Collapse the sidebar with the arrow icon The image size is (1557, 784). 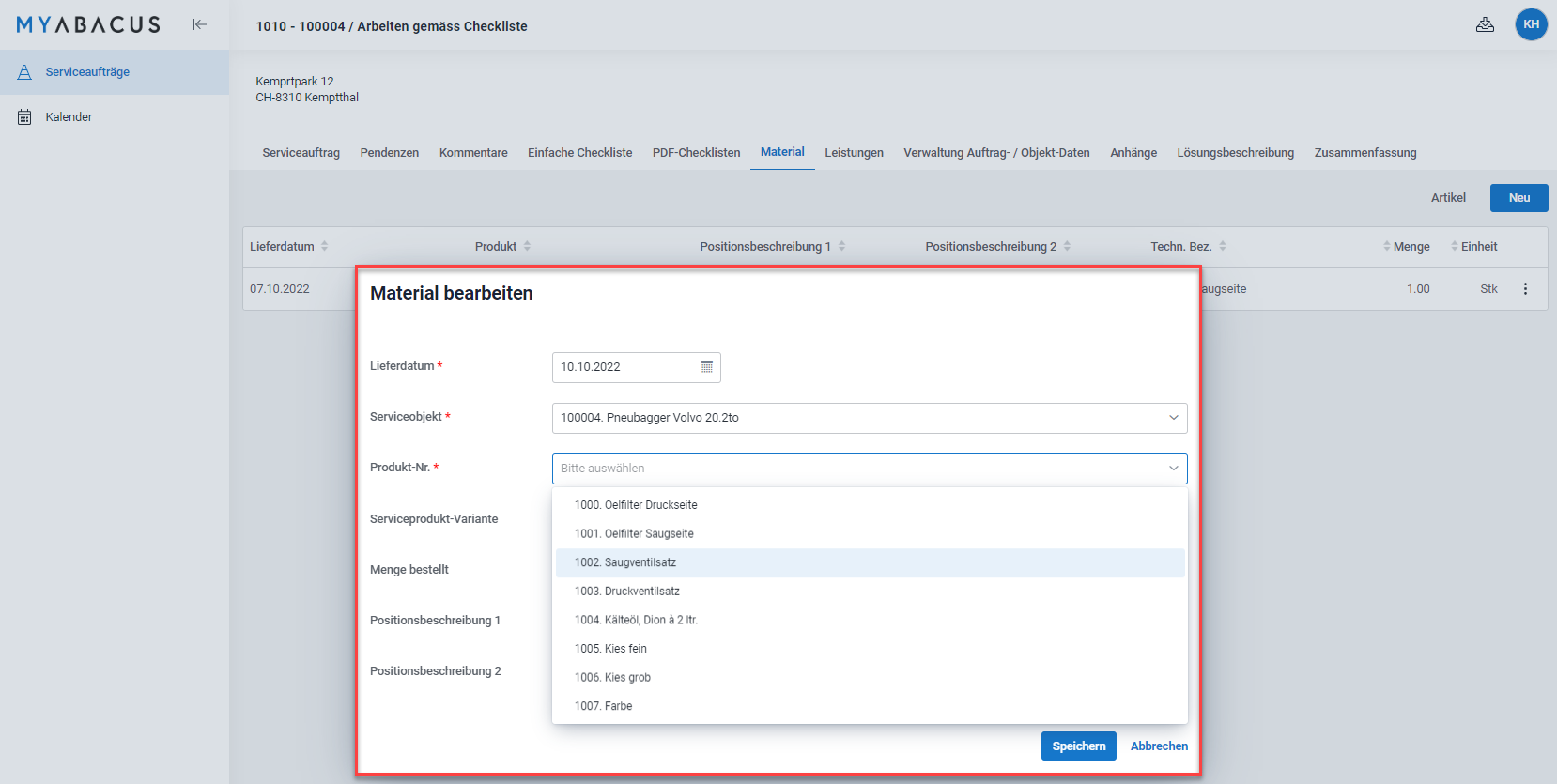pos(199,24)
